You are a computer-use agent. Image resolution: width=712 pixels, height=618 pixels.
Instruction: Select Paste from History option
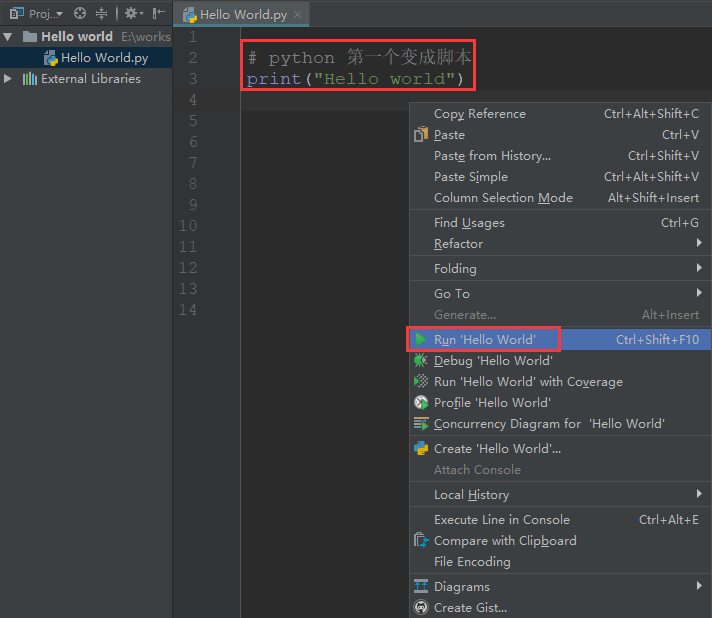pos(560,156)
